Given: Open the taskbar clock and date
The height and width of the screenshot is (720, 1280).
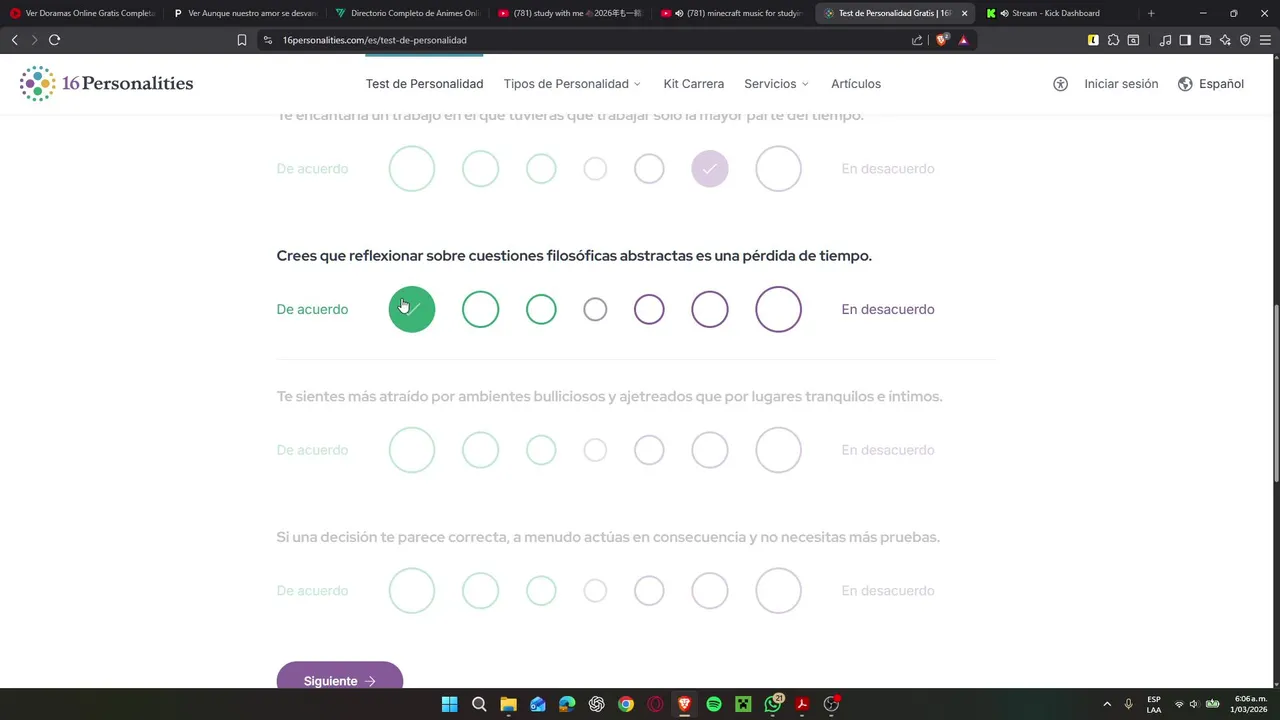Looking at the screenshot, I should 1249,704.
